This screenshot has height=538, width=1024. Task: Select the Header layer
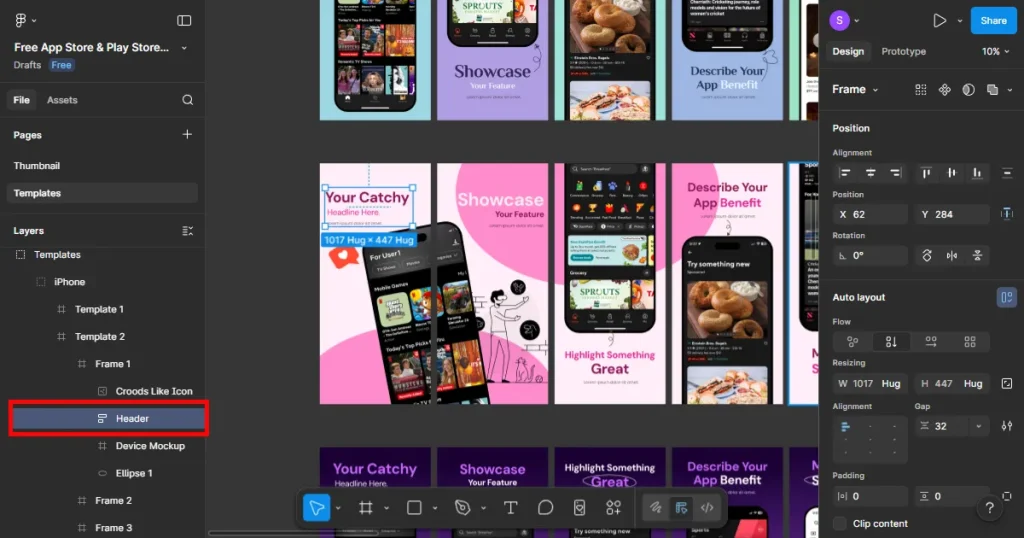pos(108,419)
